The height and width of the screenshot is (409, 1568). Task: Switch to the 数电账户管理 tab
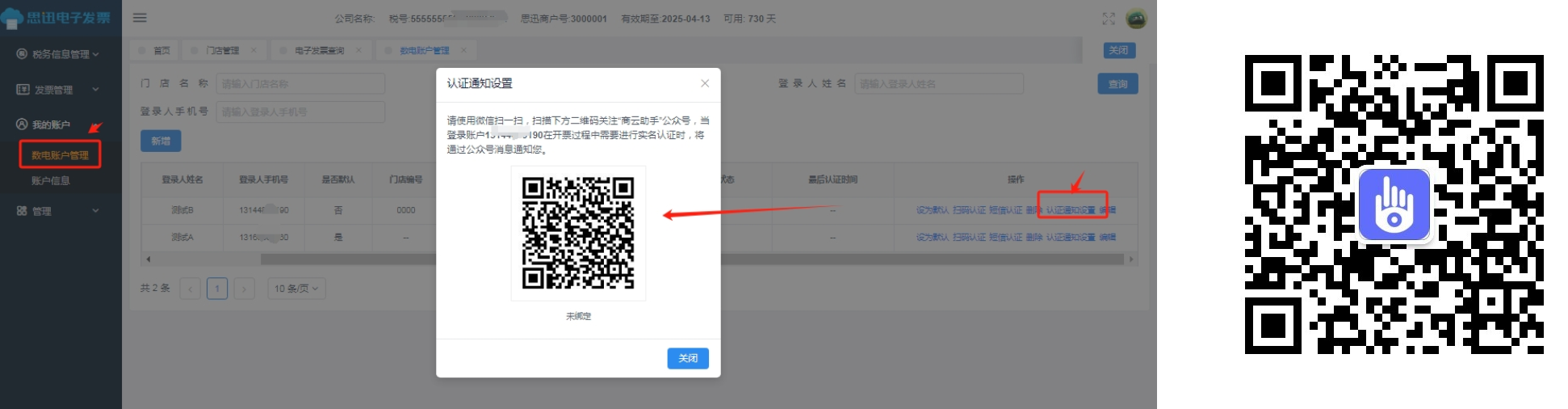coord(425,50)
